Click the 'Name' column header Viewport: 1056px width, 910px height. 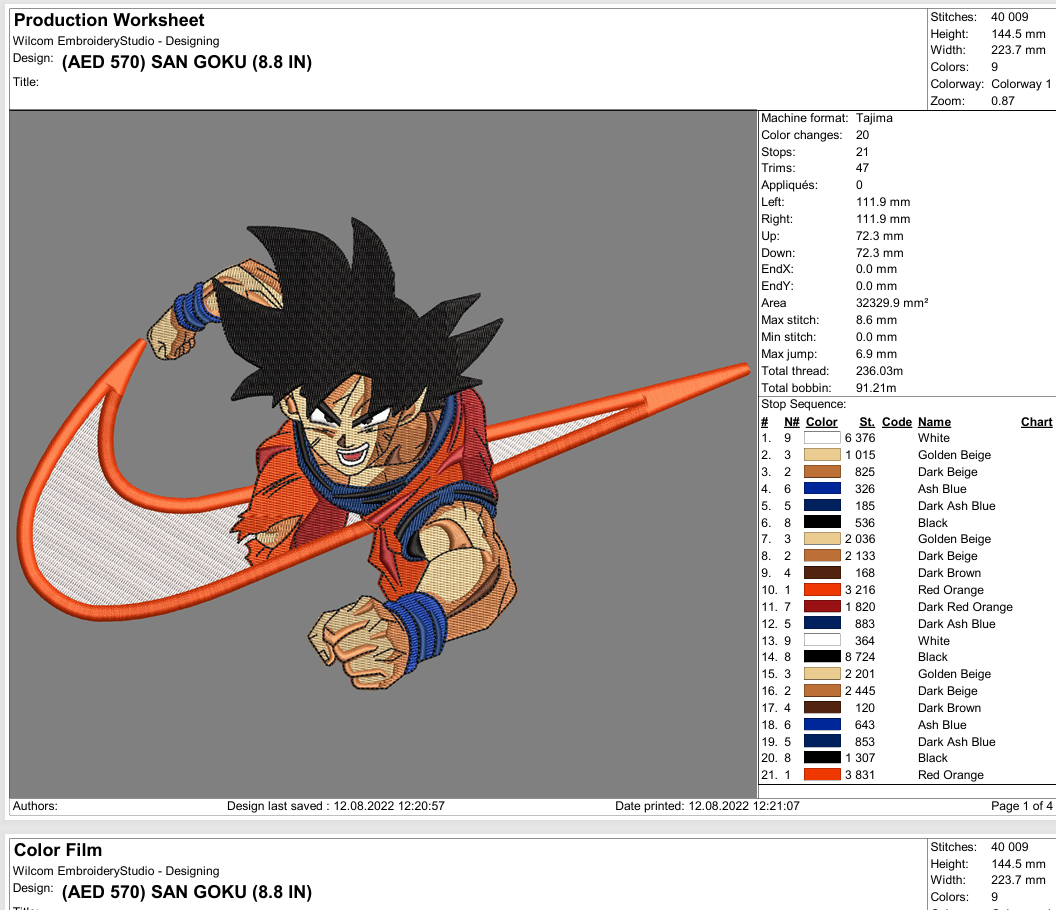(934, 422)
